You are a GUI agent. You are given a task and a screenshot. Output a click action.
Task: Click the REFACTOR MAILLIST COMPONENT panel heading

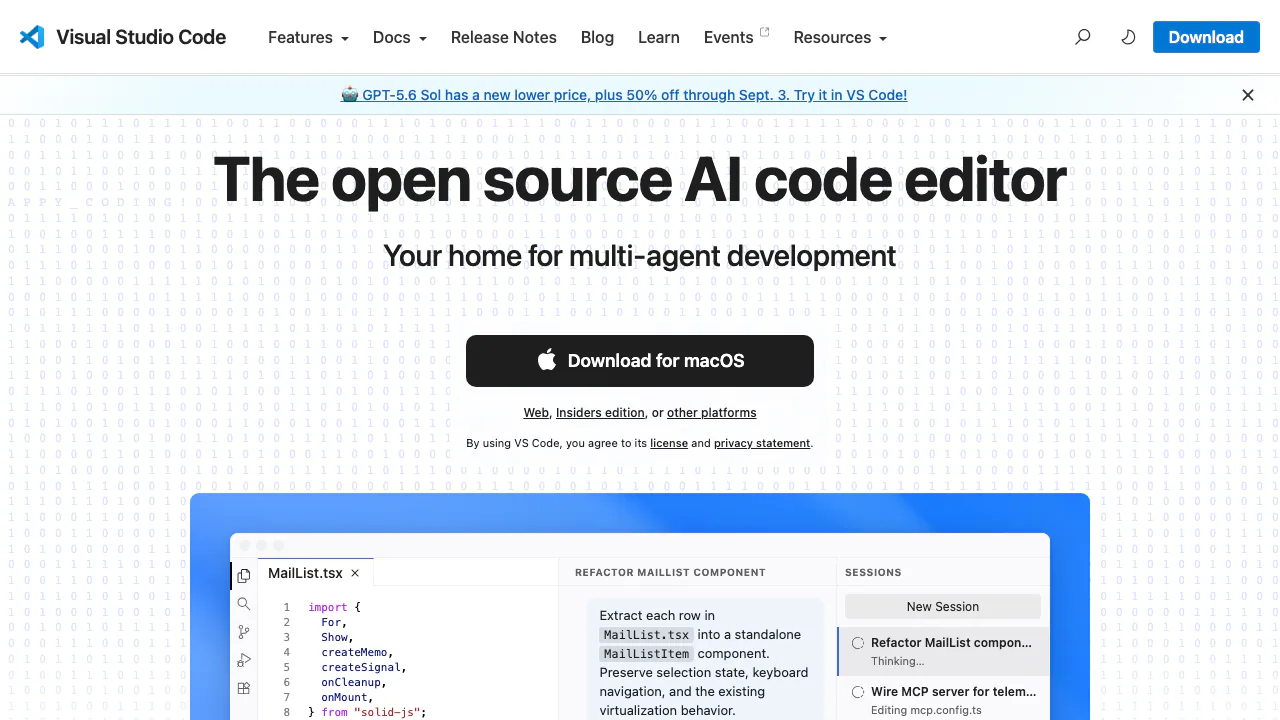tap(670, 573)
